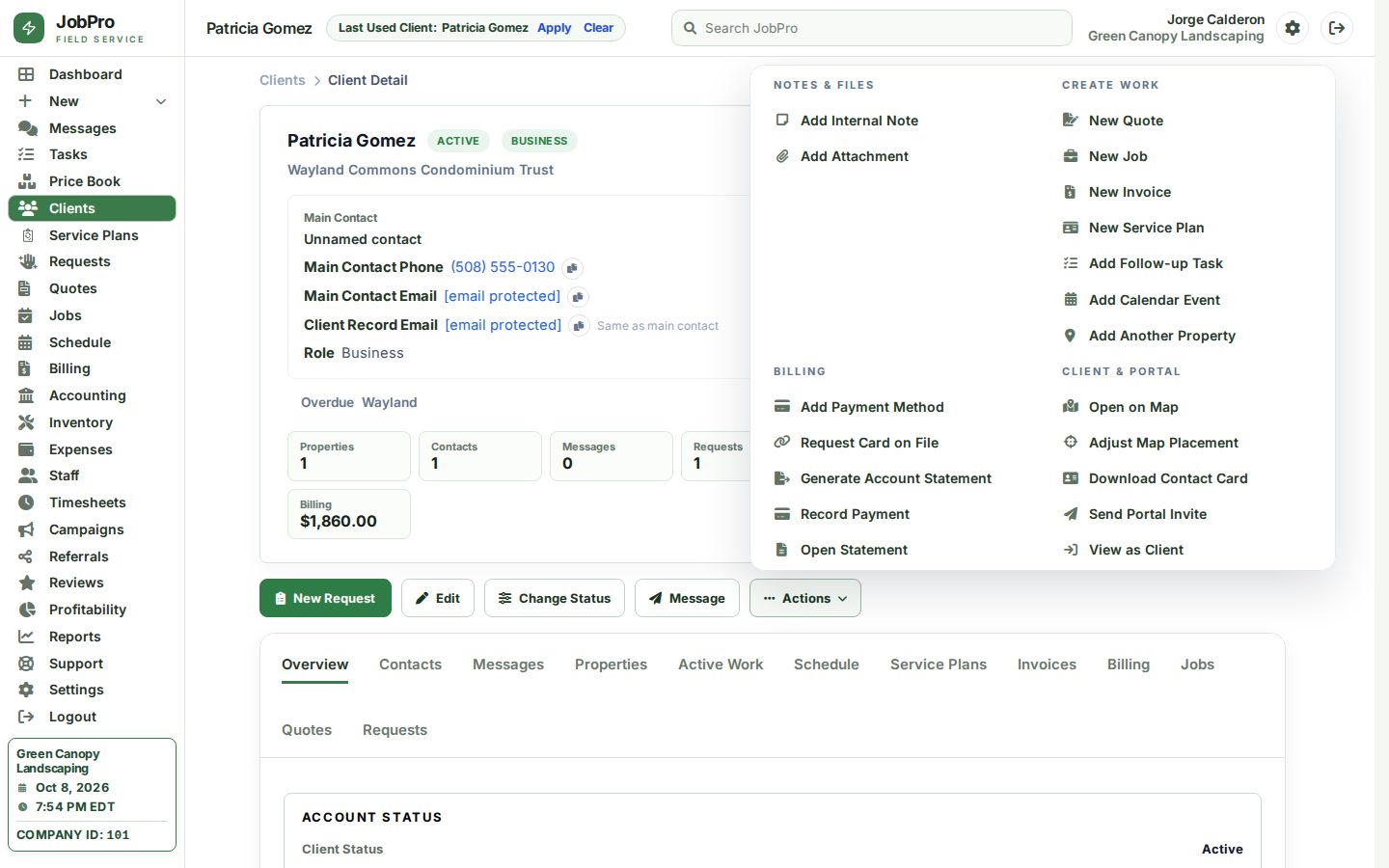Viewport: 1389px width, 868px height.
Task: Click the JobPro lightning logo
Action: (29, 28)
